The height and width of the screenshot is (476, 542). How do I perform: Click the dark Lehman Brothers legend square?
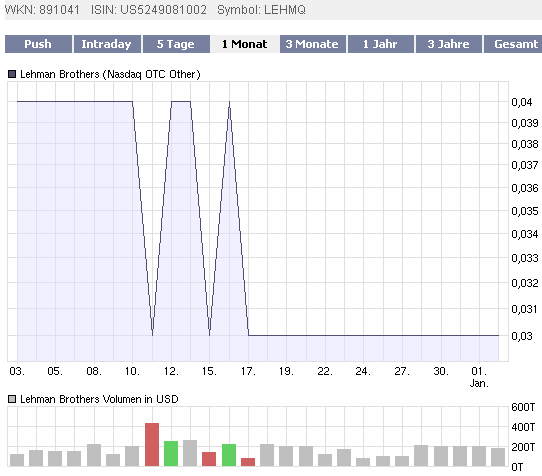[x=12, y=74]
